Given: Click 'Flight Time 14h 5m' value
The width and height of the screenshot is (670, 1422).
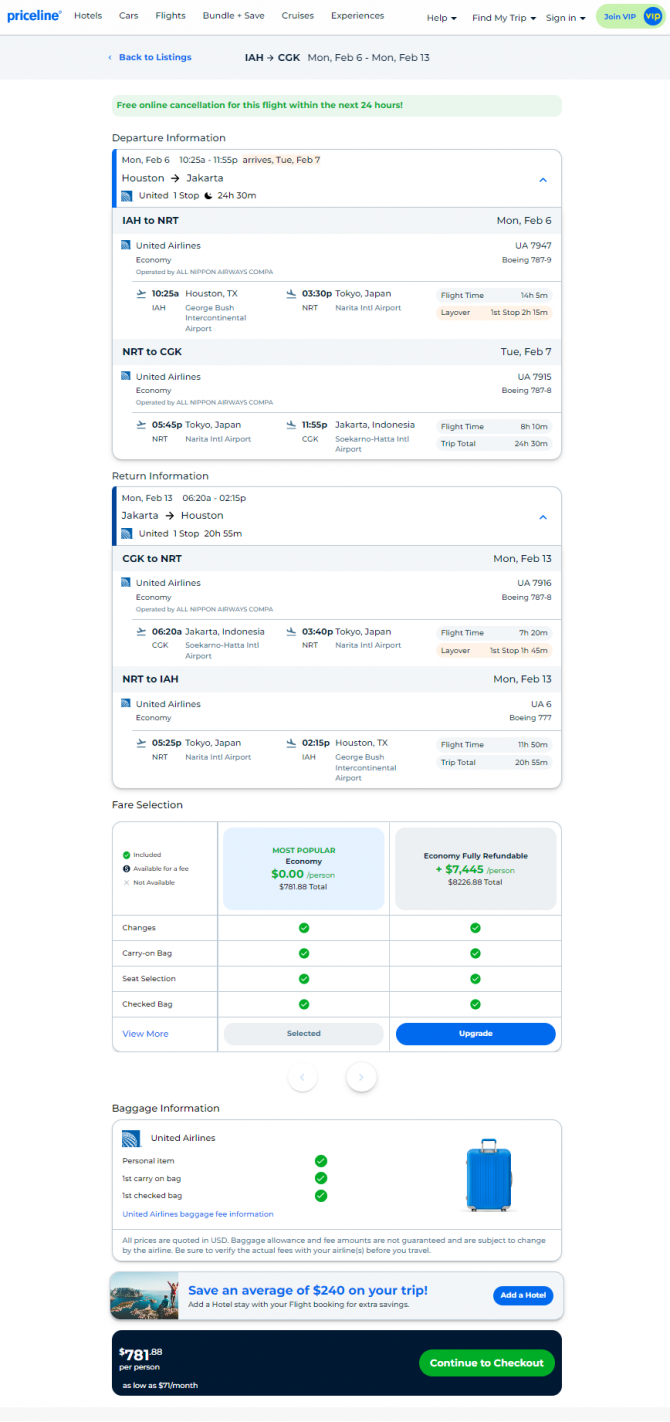Looking at the screenshot, I should pyautogui.click(x=535, y=295).
